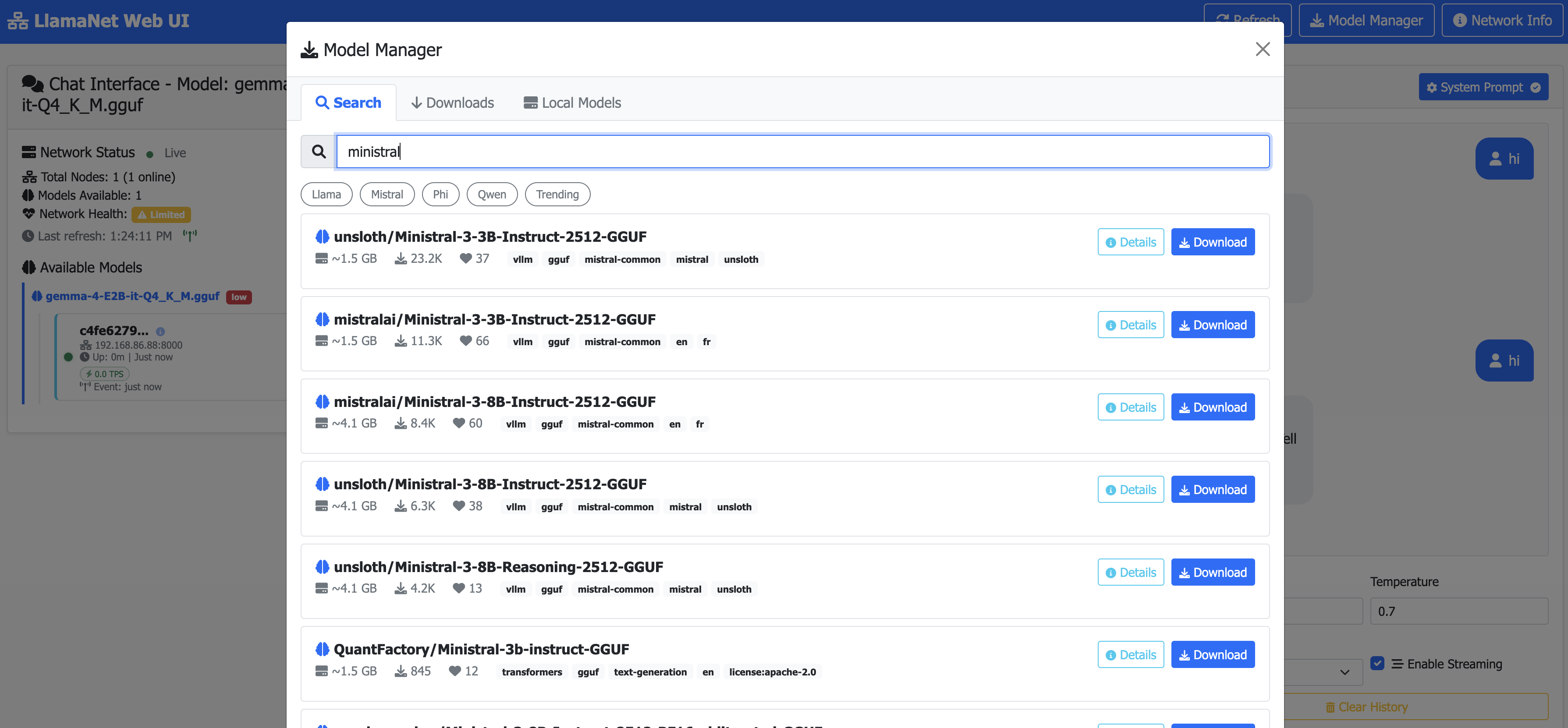Apply the Llama quick filter chip
This screenshot has height=728, width=1568.
[x=326, y=194]
